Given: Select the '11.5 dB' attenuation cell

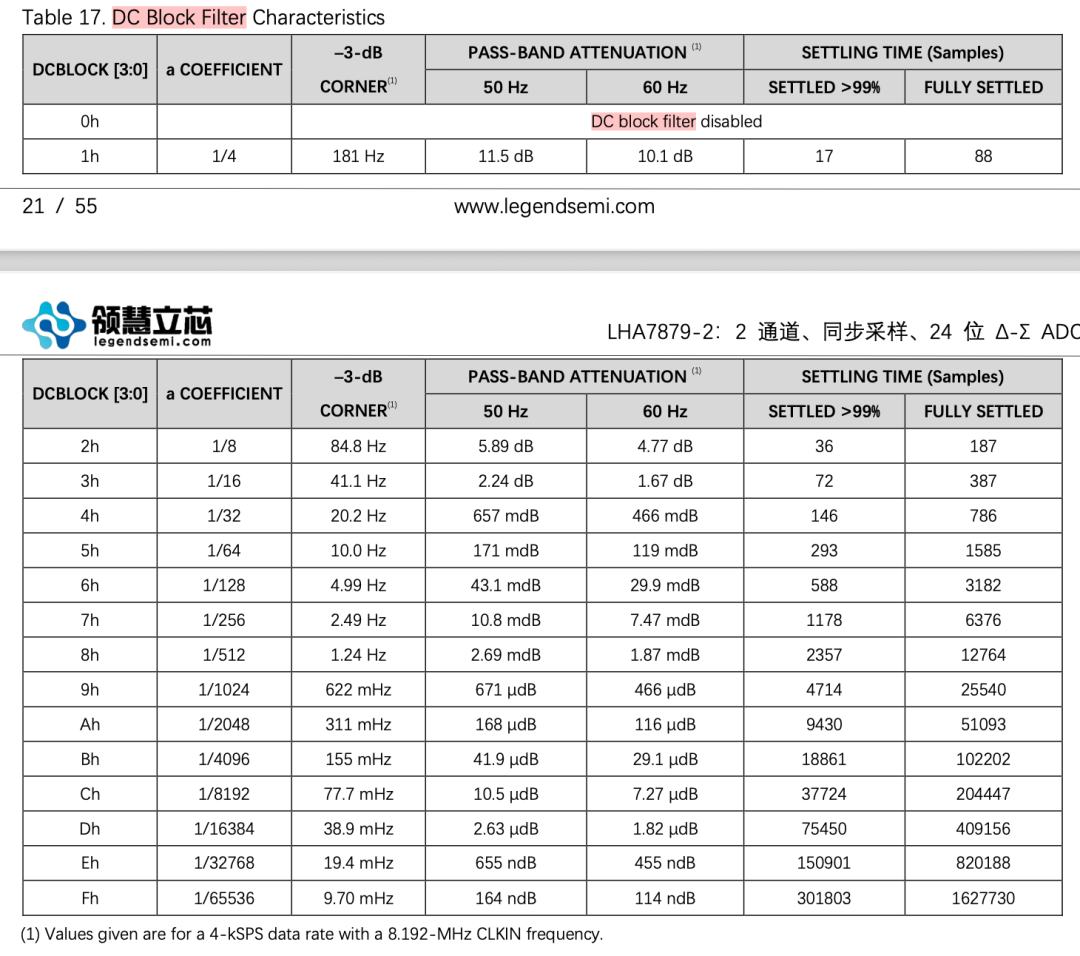Looking at the screenshot, I should click(506, 156).
